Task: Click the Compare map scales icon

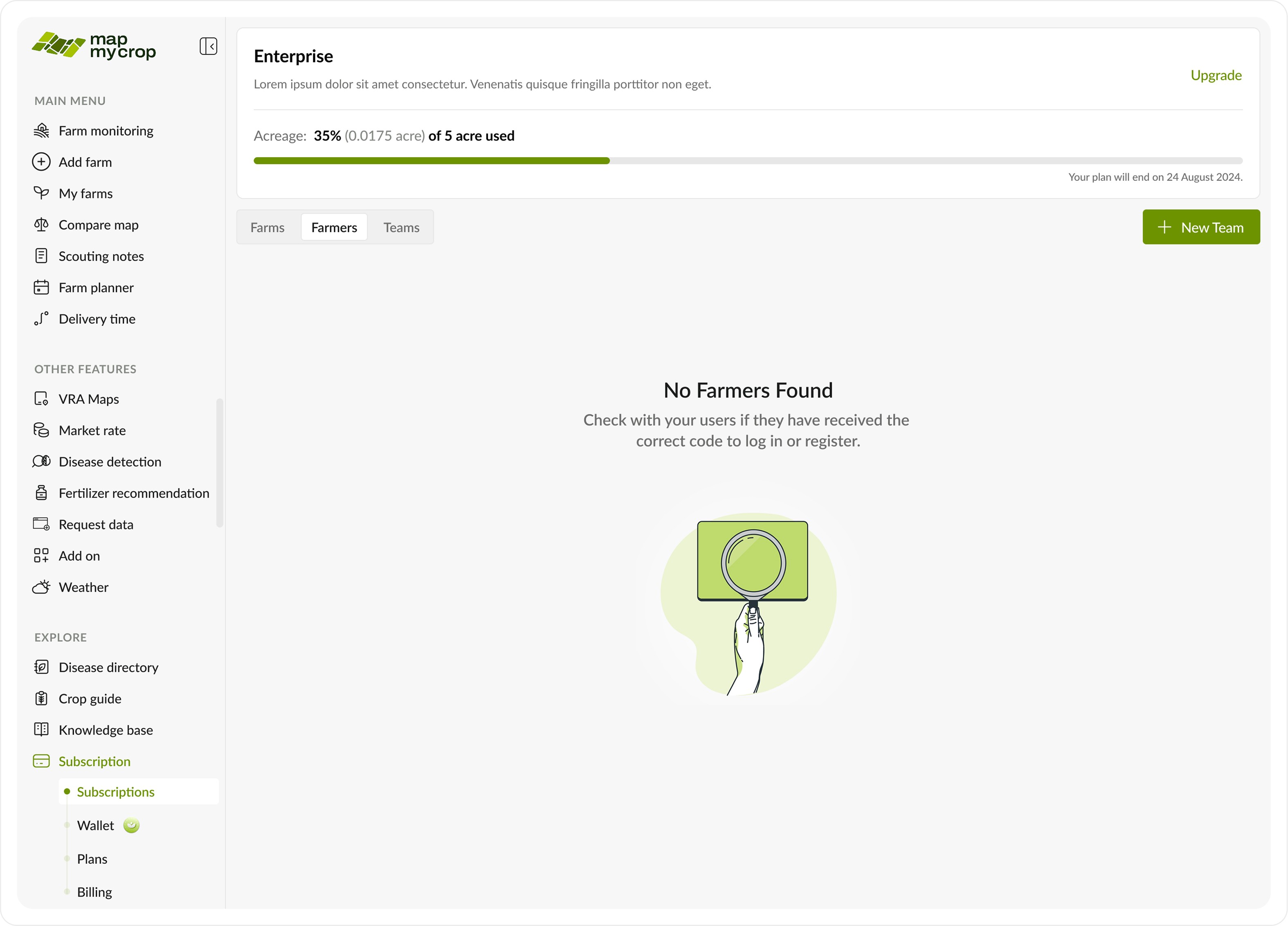Action: pyautogui.click(x=41, y=225)
